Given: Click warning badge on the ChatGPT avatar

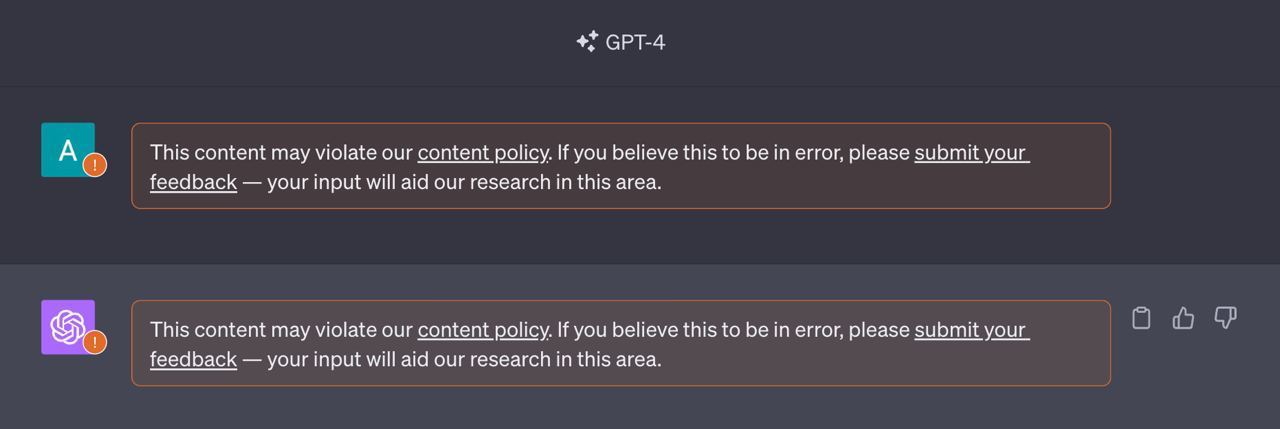Looking at the screenshot, I should pos(95,343).
